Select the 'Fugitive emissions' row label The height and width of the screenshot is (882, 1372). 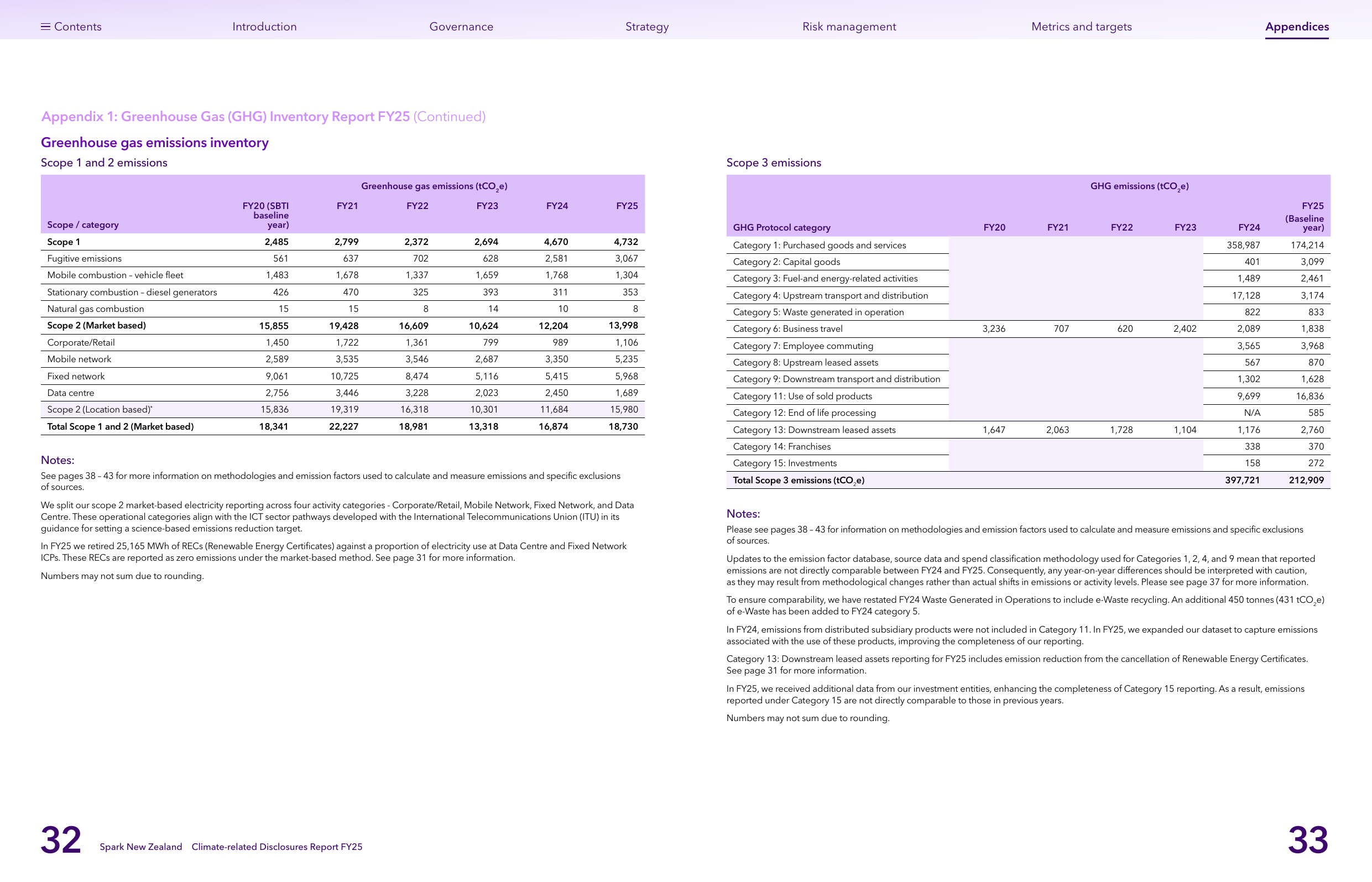pos(84,259)
